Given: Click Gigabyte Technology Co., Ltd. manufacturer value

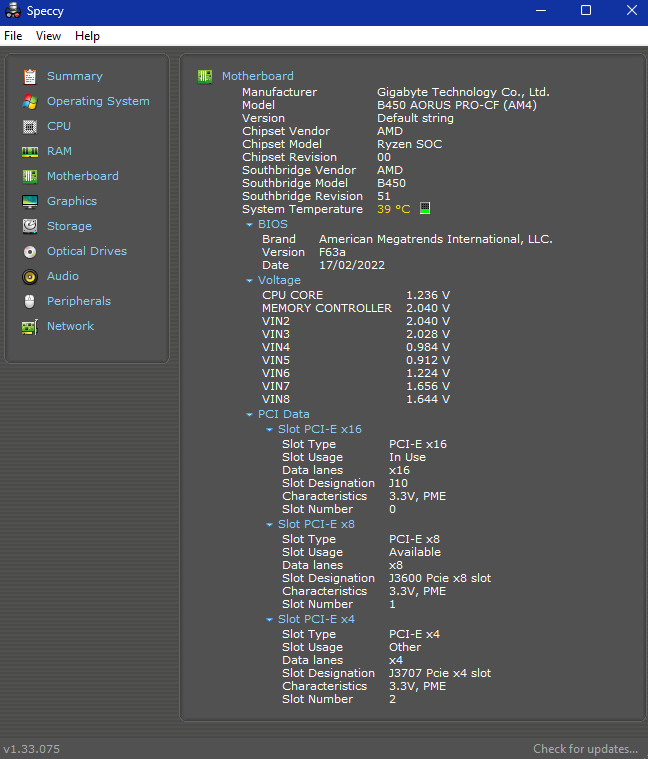Looking at the screenshot, I should (x=463, y=92).
